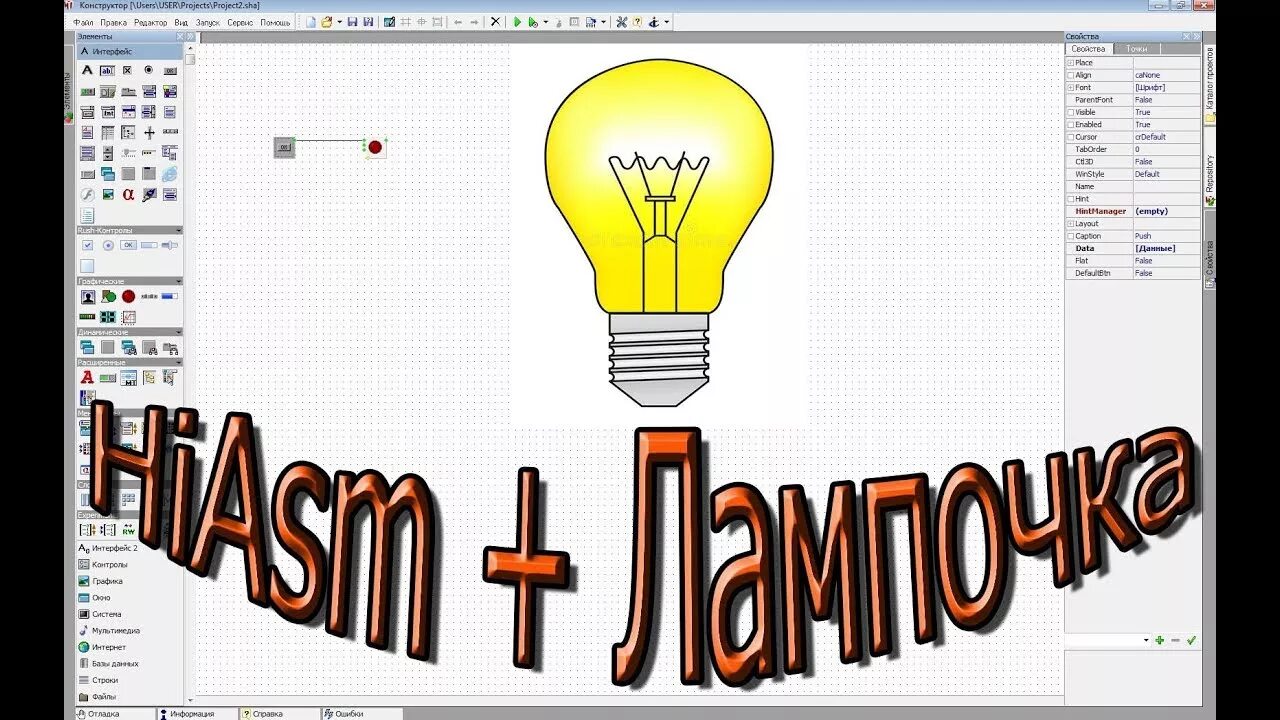Viewport: 1280px width, 720px height.
Task: Click the Data property value [Данные]
Action: coord(1166,248)
